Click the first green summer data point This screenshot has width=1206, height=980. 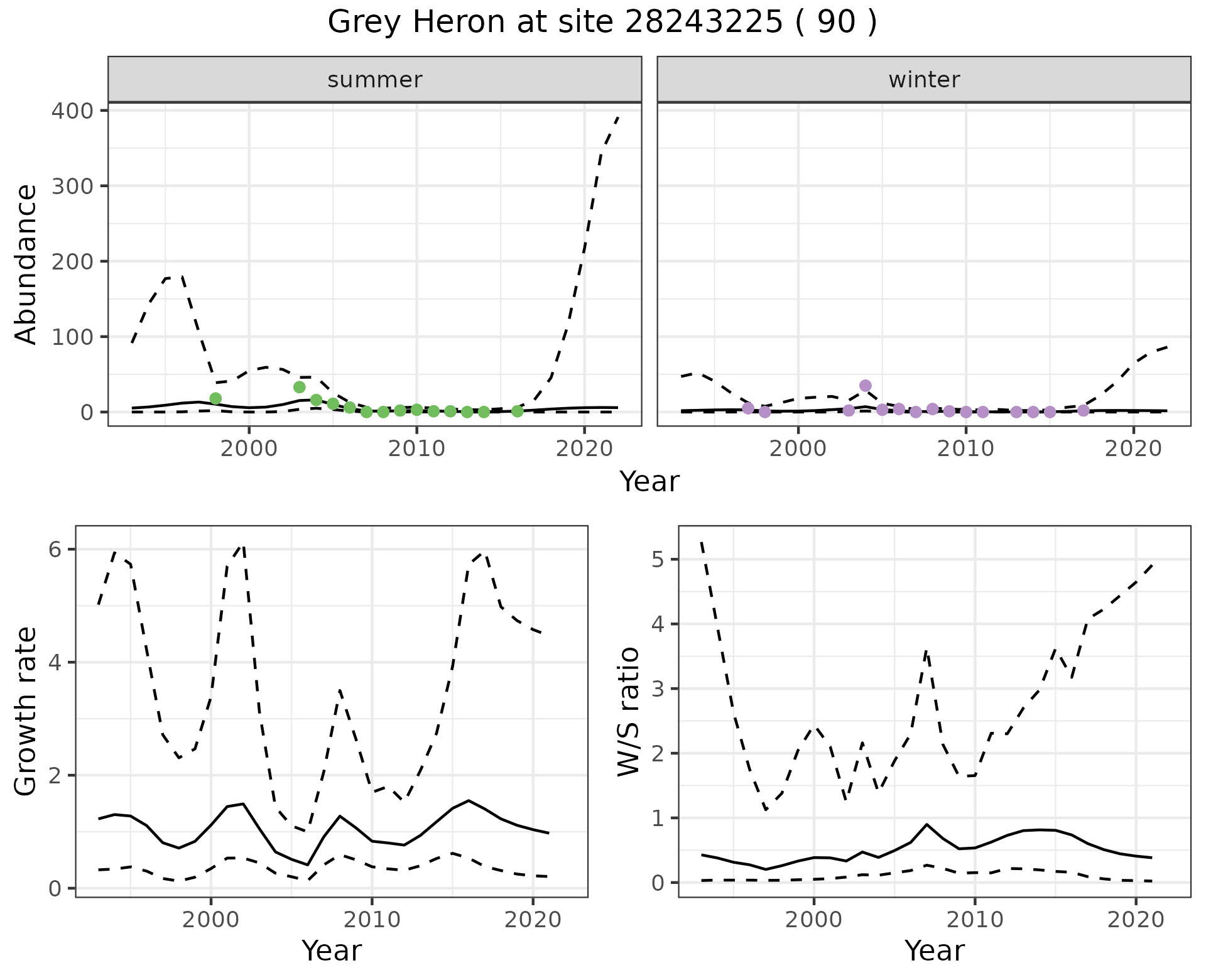click(215, 398)
